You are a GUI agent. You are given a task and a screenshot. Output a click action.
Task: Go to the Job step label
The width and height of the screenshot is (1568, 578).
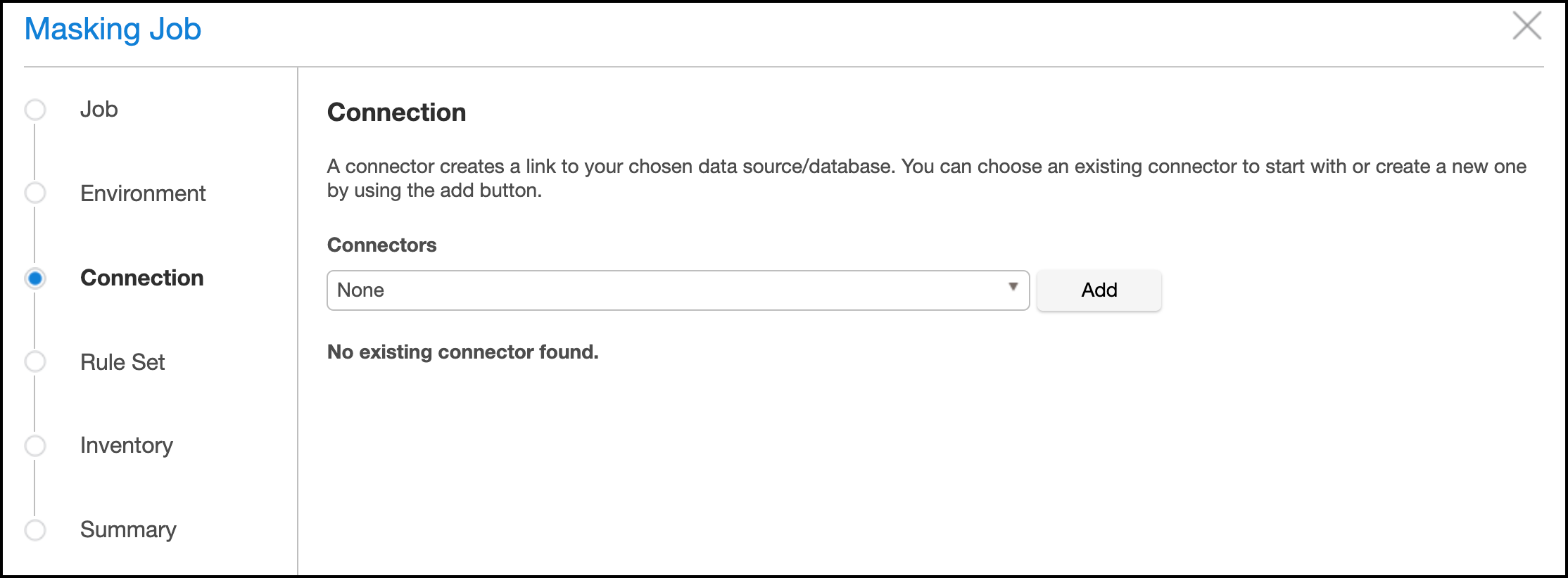click(x=99, y=110)
